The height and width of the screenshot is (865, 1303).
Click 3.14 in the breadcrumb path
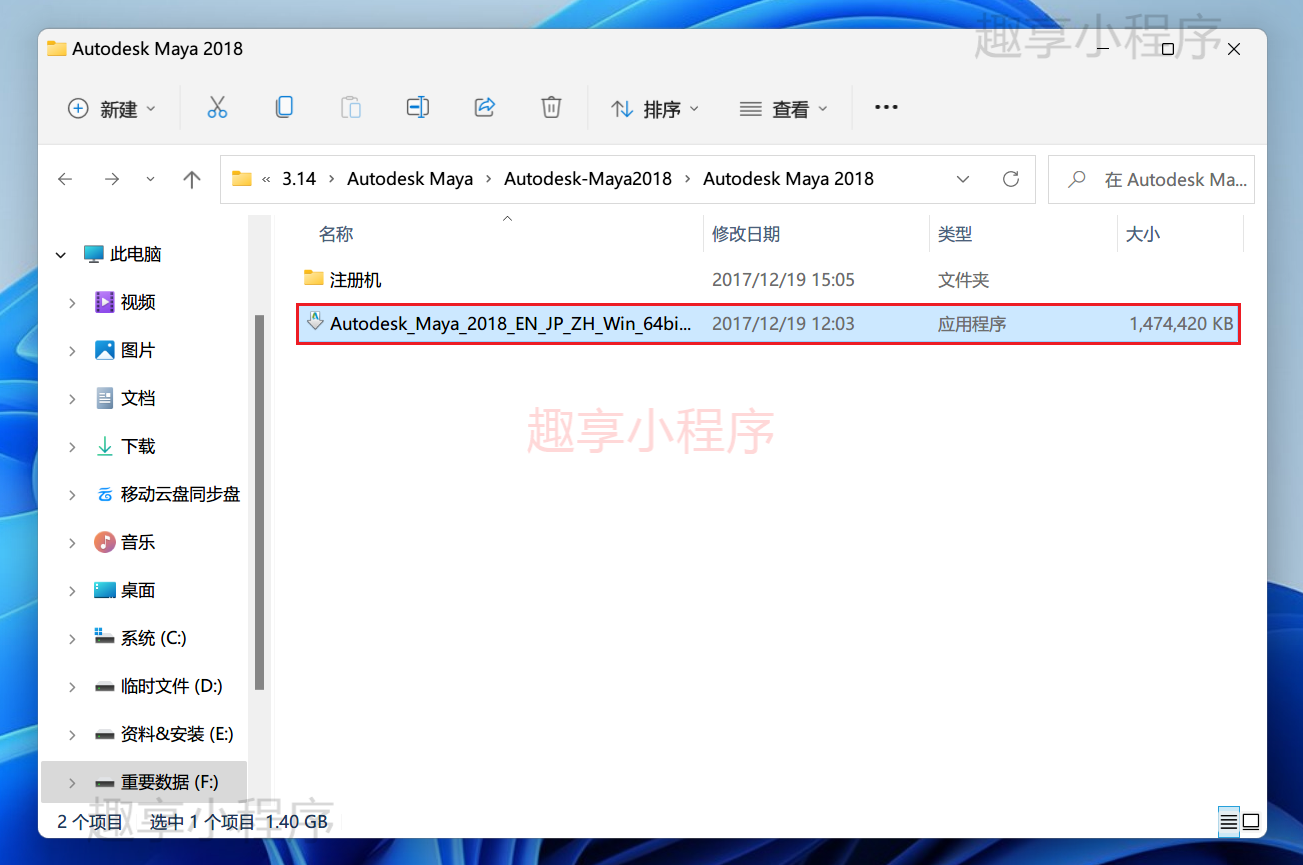(x=299, y=179)
